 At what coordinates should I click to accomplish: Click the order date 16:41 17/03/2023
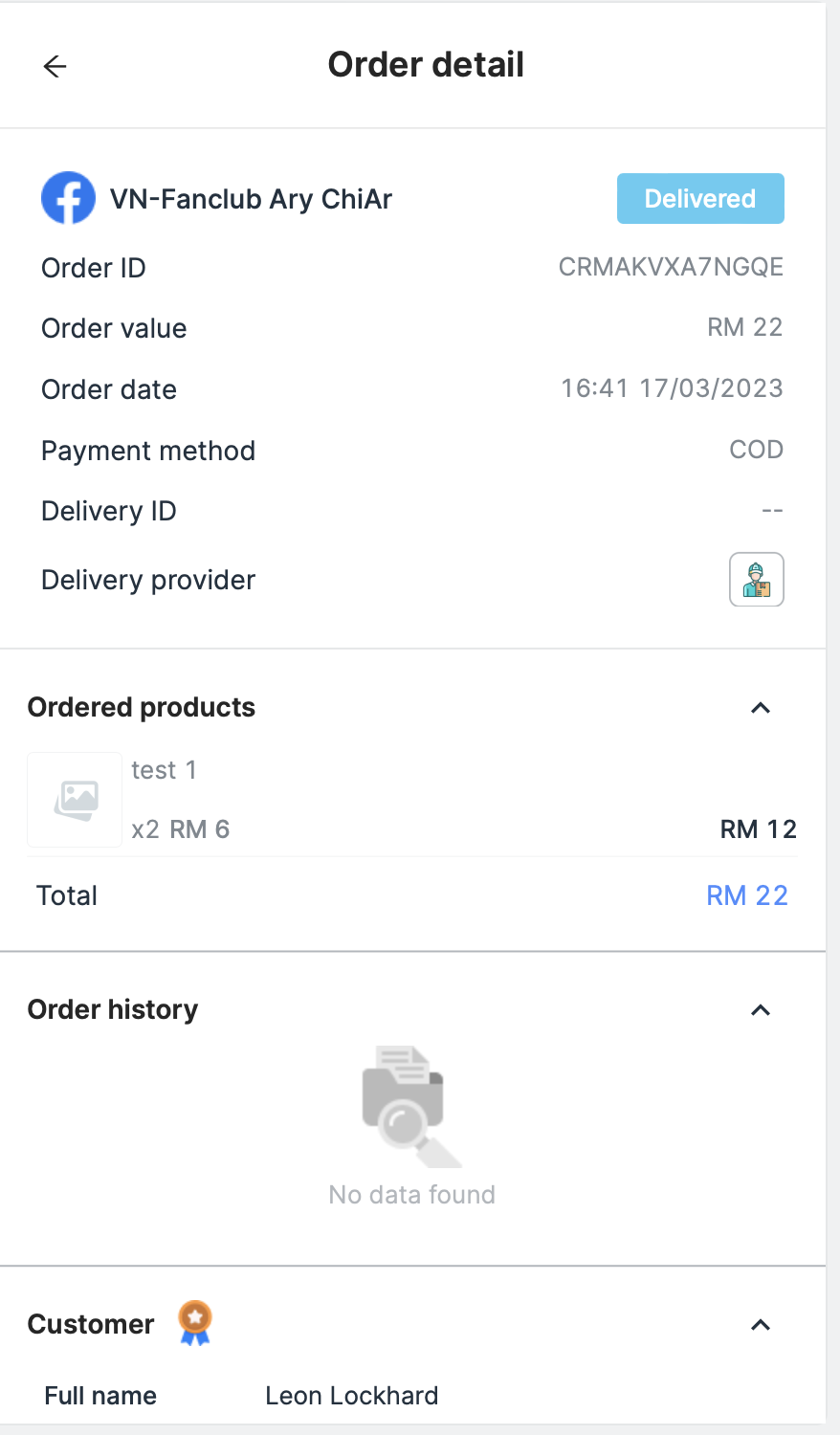point(672,388)
